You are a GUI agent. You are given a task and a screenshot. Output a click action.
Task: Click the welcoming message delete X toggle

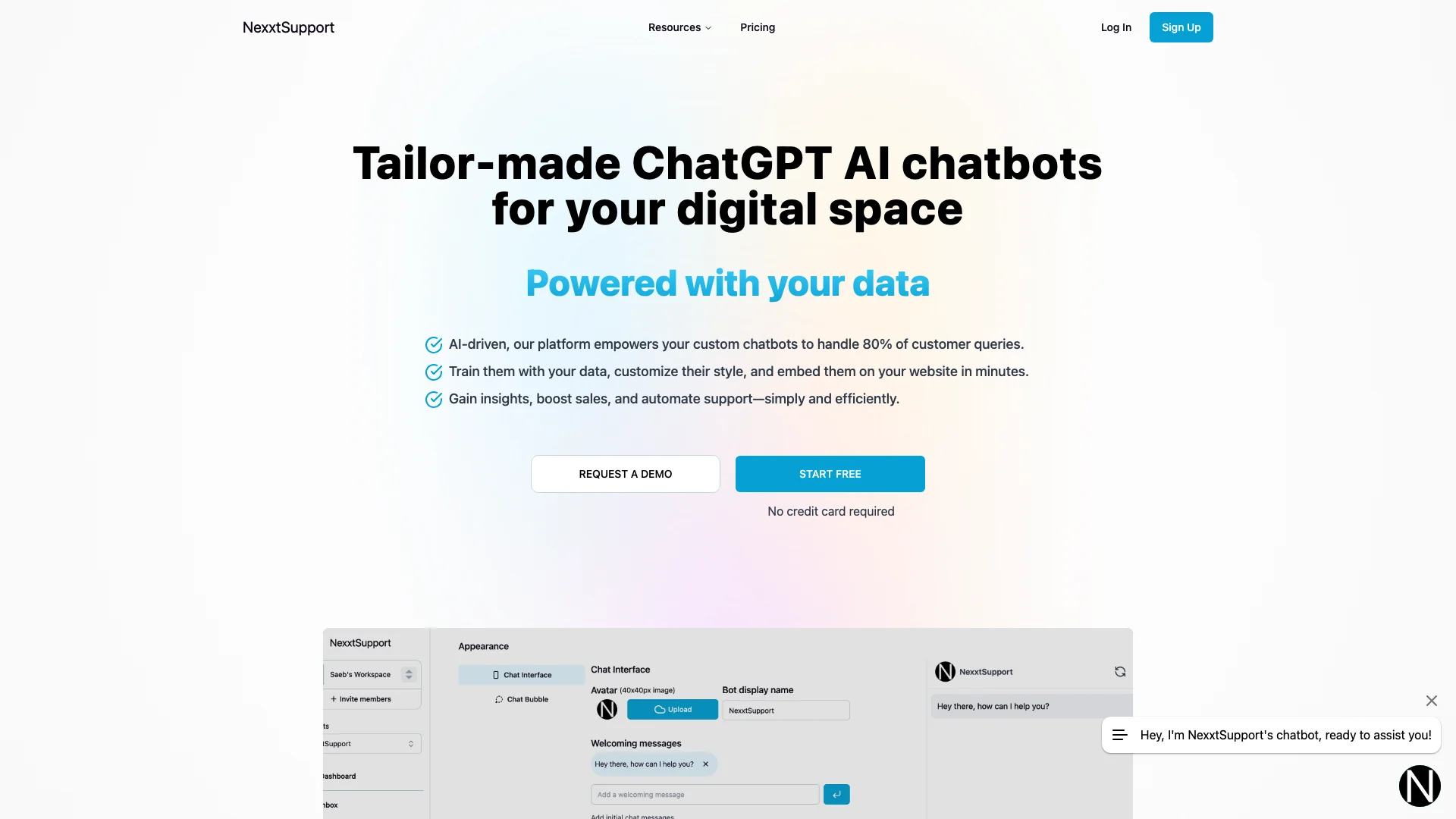[706, 764]
